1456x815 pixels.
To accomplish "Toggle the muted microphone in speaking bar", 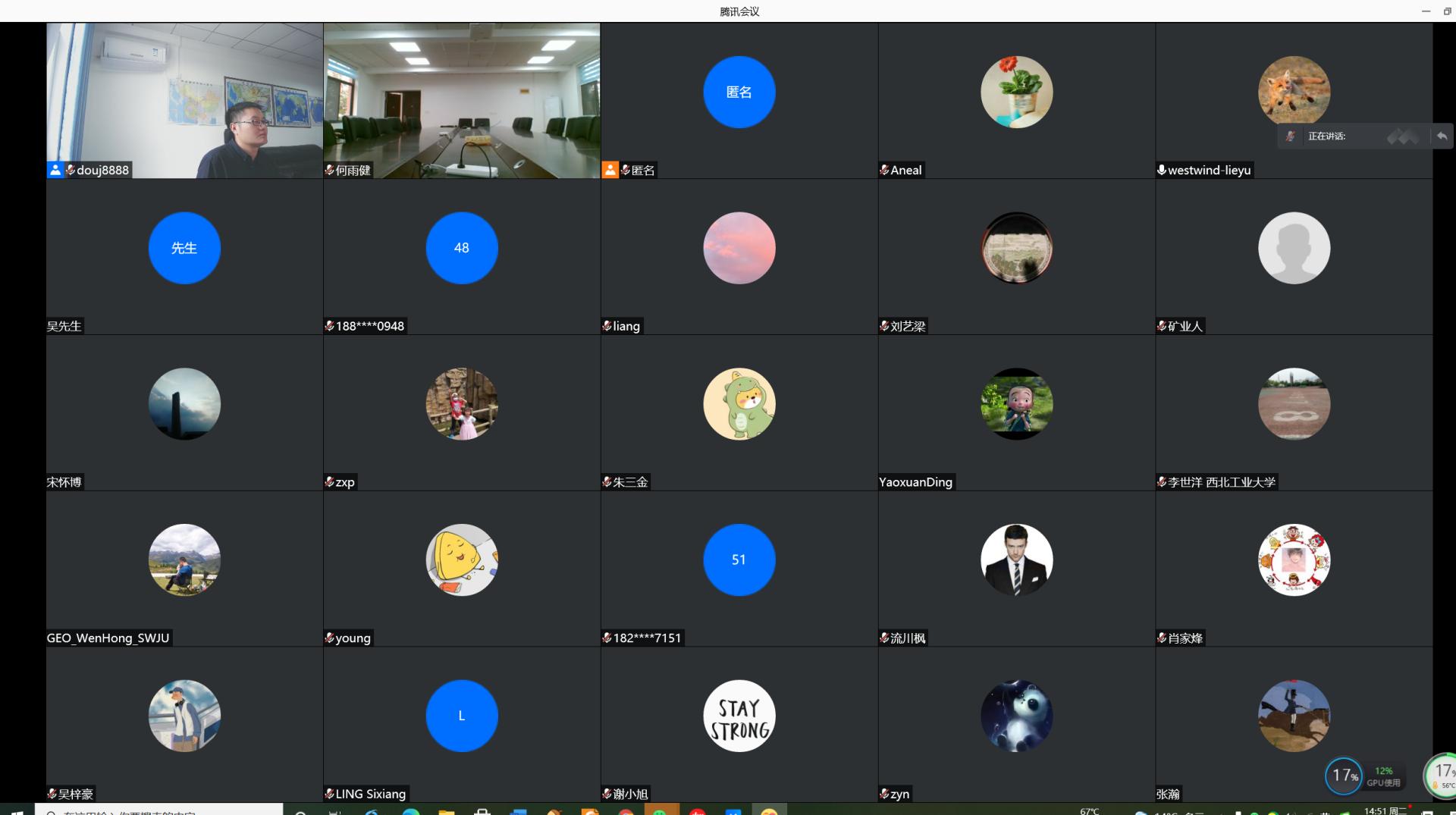I will [x=1290, y=136].
